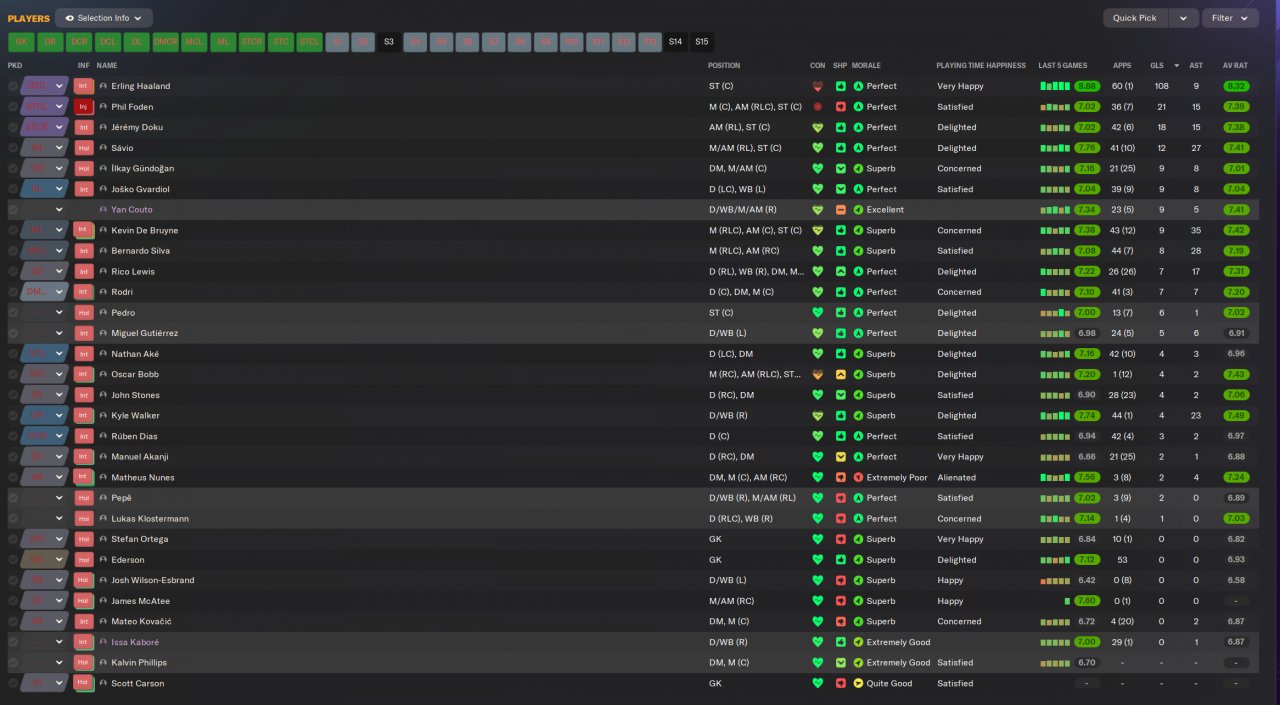Toggle the picked checkmark for Ederson
This screenshot has height=705, width=1280.
tap(13, 560)
